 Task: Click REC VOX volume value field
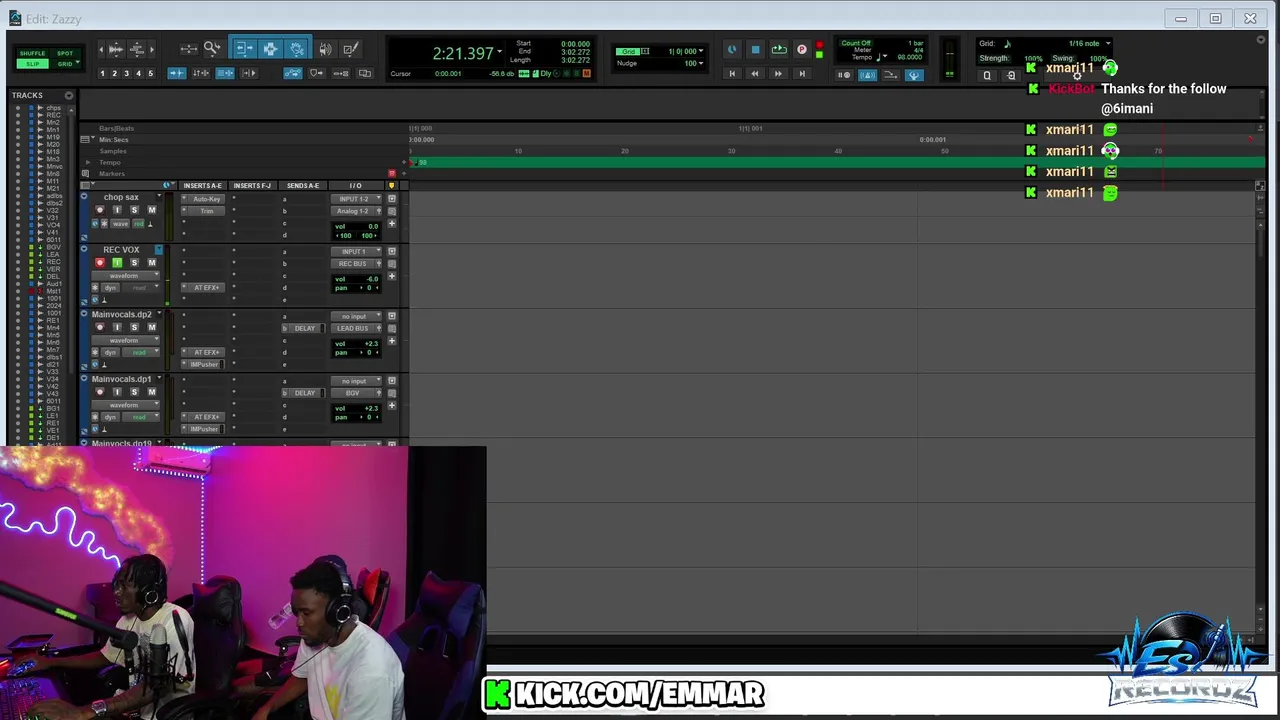357,280
